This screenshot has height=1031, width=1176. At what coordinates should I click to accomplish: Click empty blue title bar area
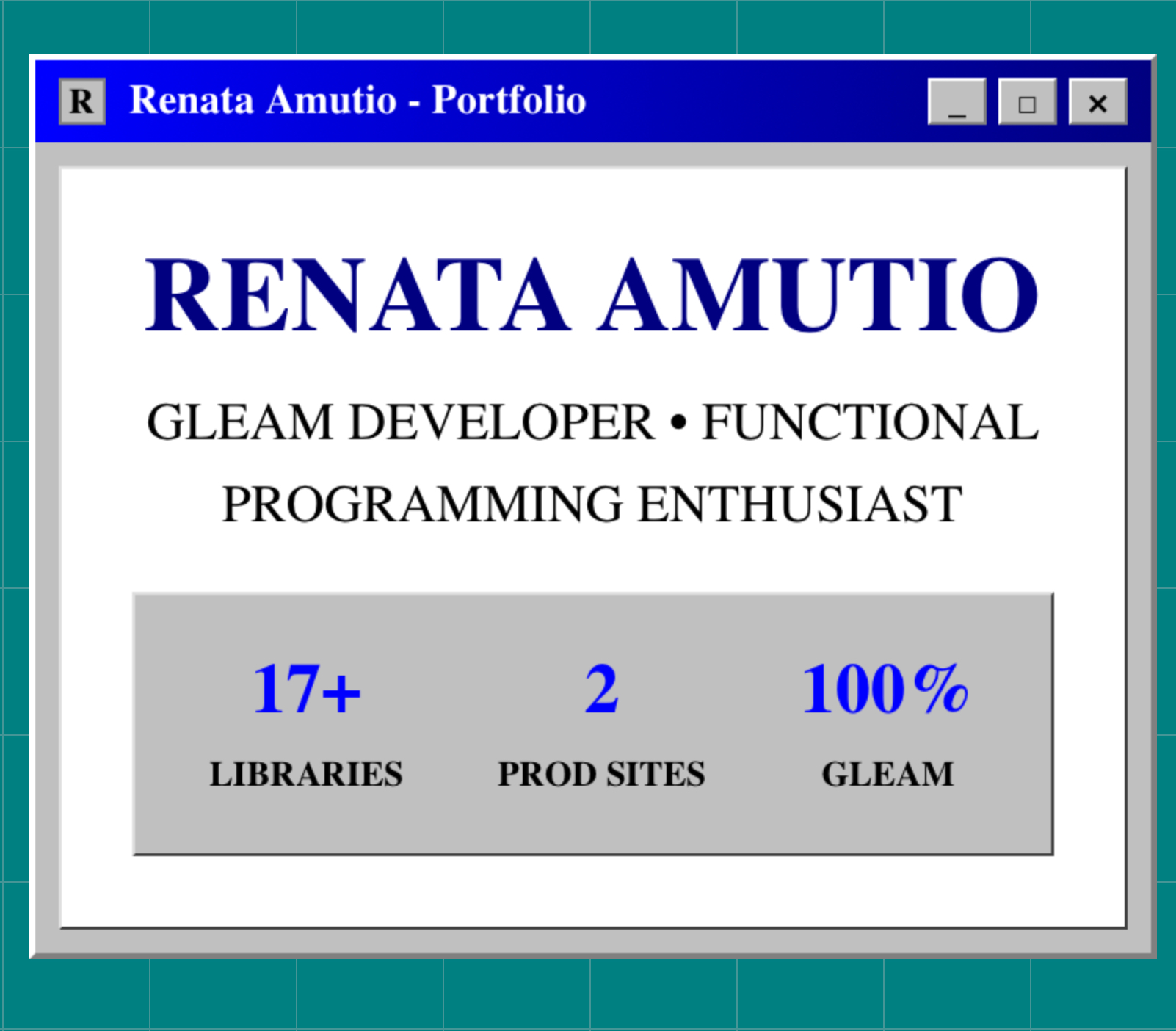tap(756, 101)
